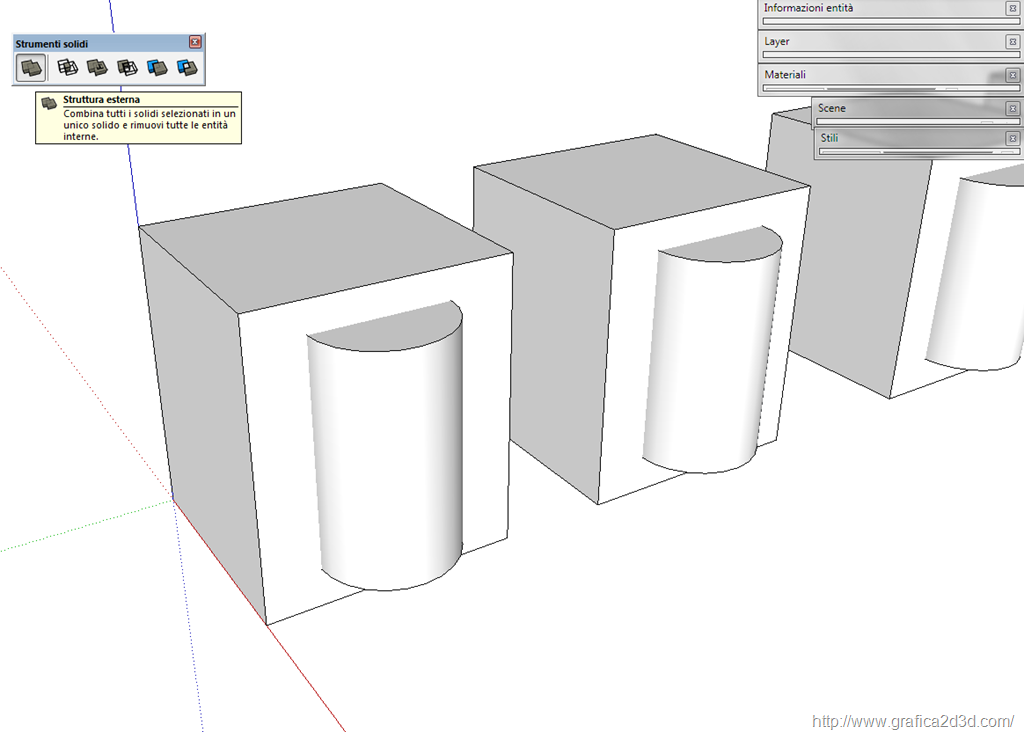Image resolution: width=1024 pixels, height=732 pixels.
Task: Close the Materiali panel
Action: coord(1012,75)
